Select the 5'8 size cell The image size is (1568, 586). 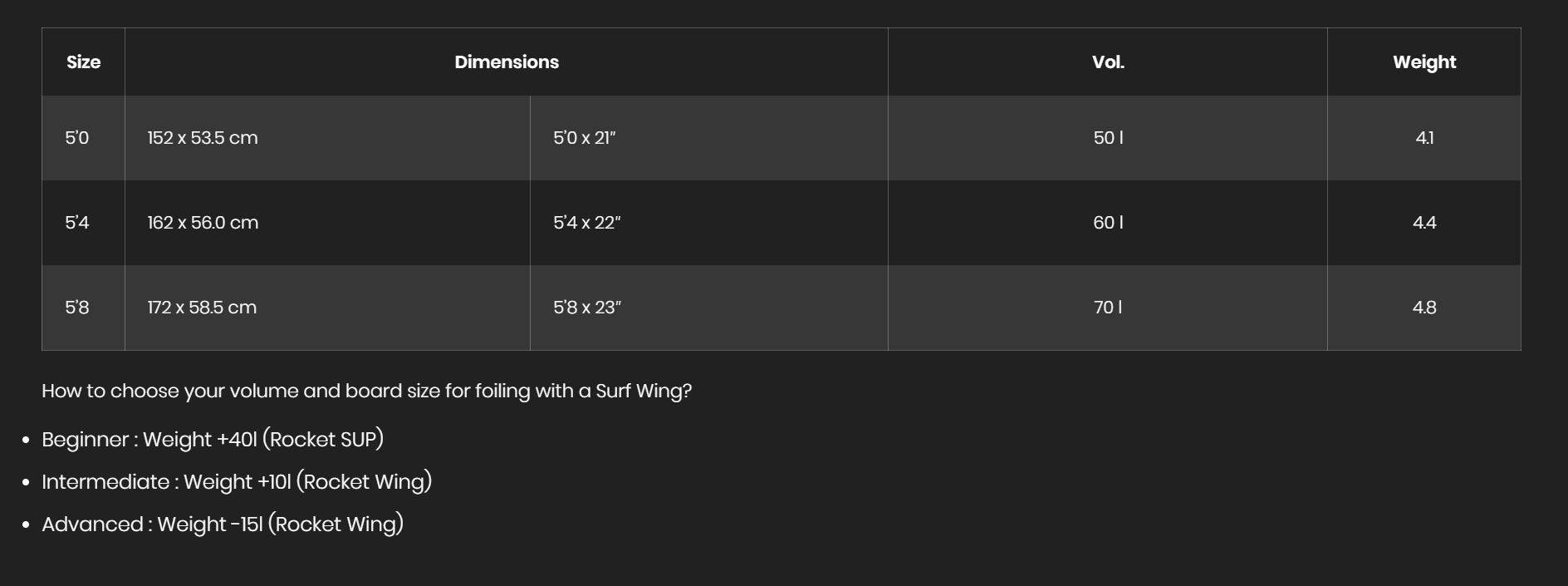click(77, 308)
